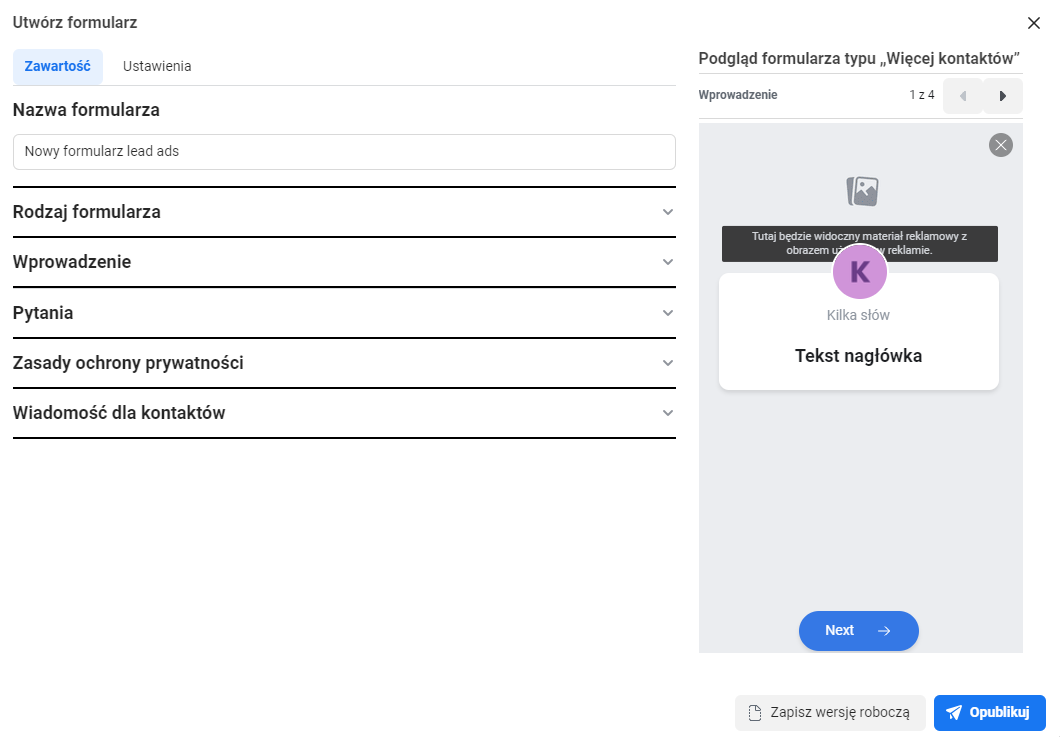Click the Kilka słów text in preview
The image size is (1060, 737).
pyautogui.click(x=858, y=315)
